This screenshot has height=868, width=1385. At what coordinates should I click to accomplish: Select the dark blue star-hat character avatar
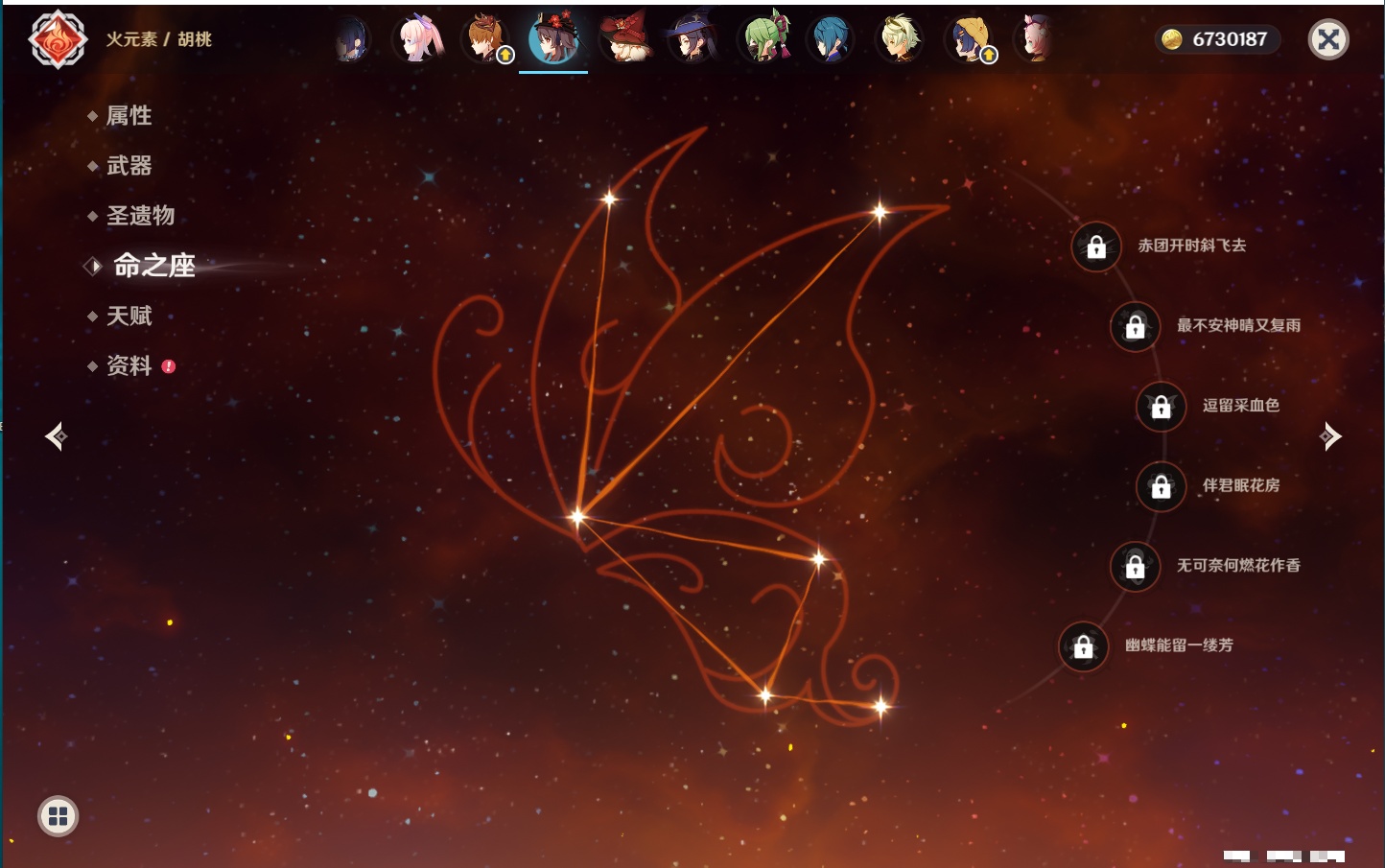click(692, 38)
